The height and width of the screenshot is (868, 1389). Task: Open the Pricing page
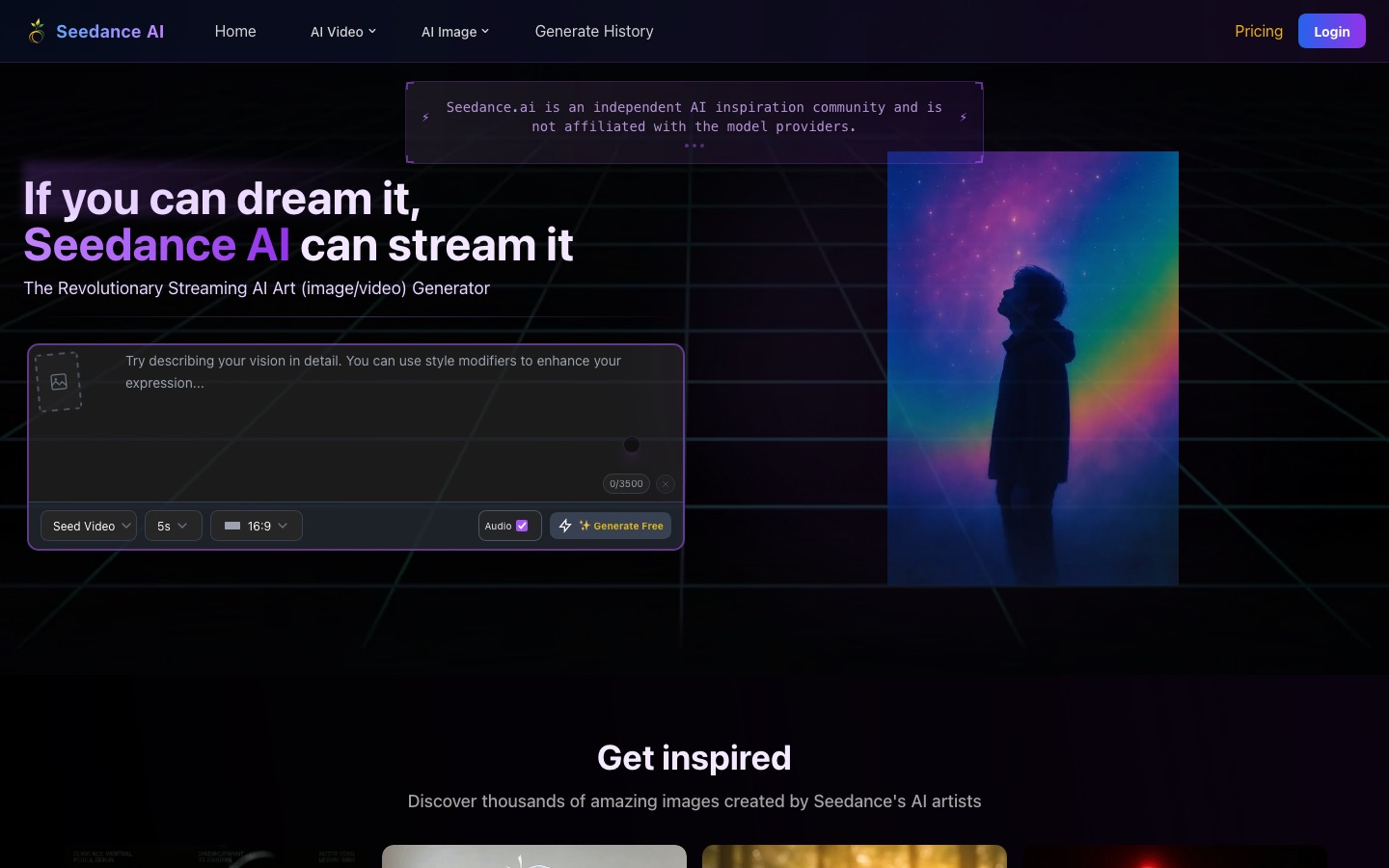coord(1259,31)
